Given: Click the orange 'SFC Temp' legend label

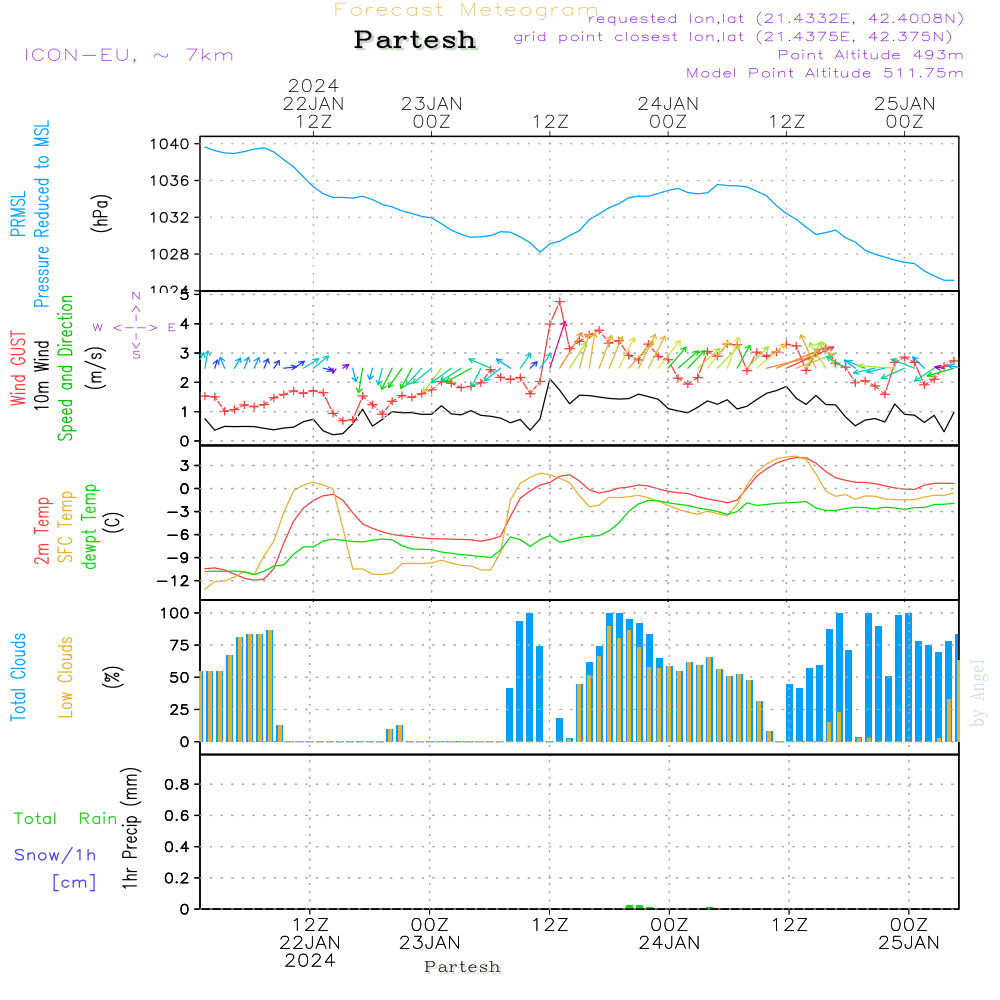Looking at the screenshot, I should coord(65,527).
